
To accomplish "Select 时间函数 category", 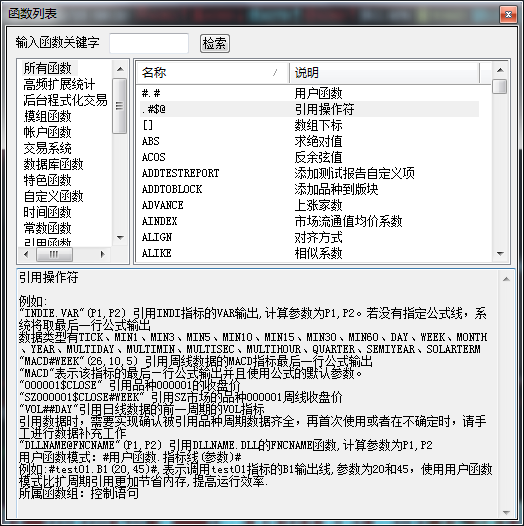I will pyautogui.click(x=47, y=212).
